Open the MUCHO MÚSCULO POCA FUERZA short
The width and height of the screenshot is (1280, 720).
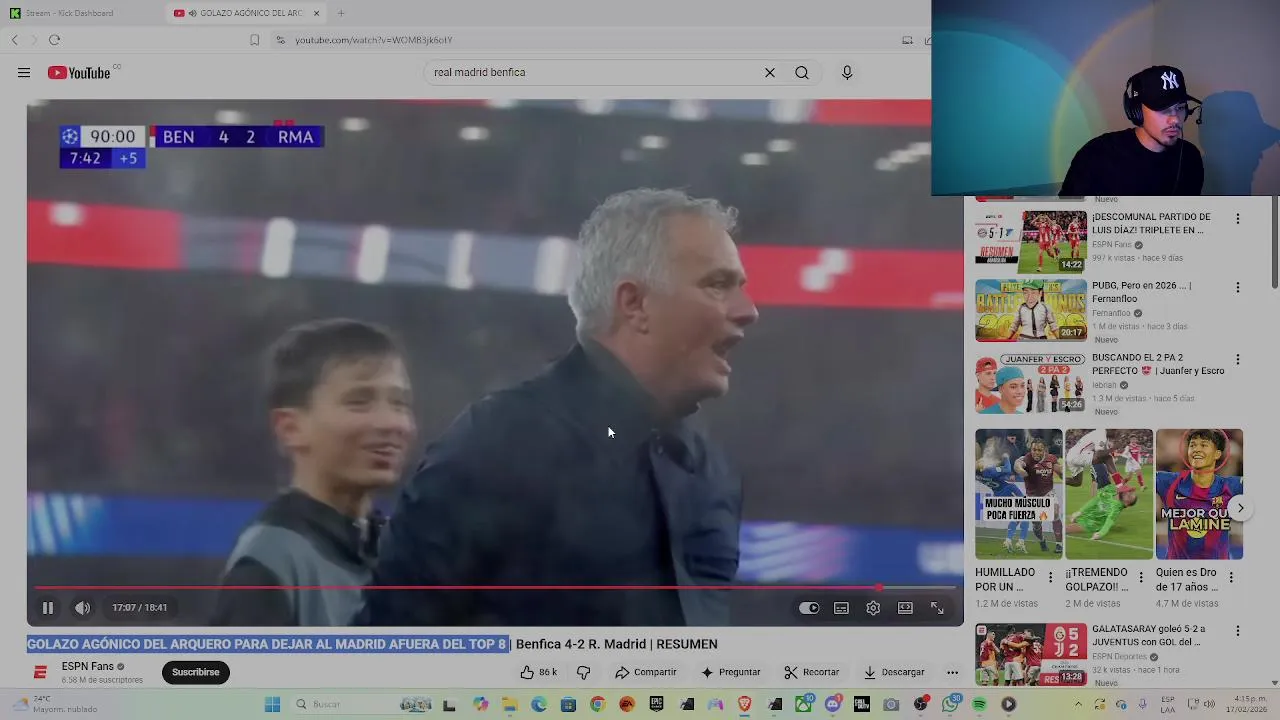[1019, 494]
